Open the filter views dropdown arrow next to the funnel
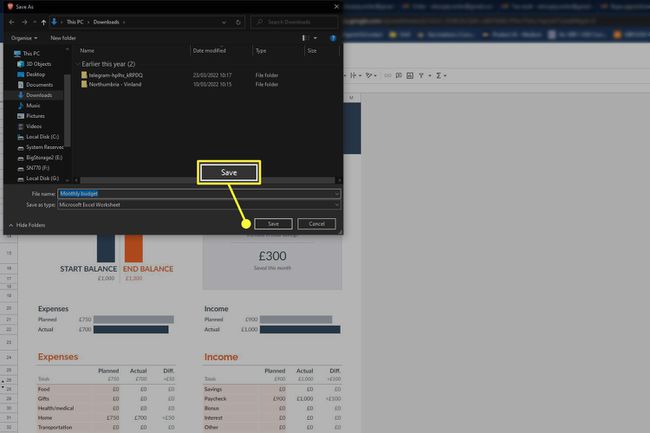This screenshot has height=433, width=650. click(x=429, y=75)
